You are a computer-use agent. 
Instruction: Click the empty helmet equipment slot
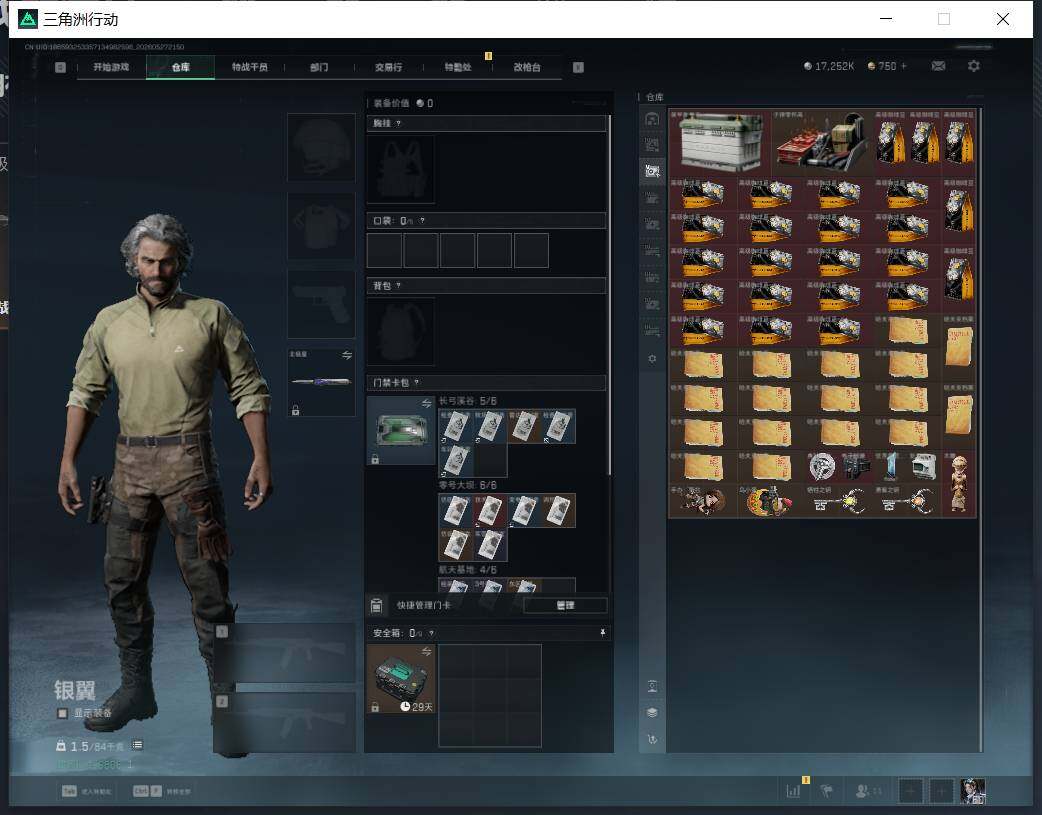click(x=321, y=147)
